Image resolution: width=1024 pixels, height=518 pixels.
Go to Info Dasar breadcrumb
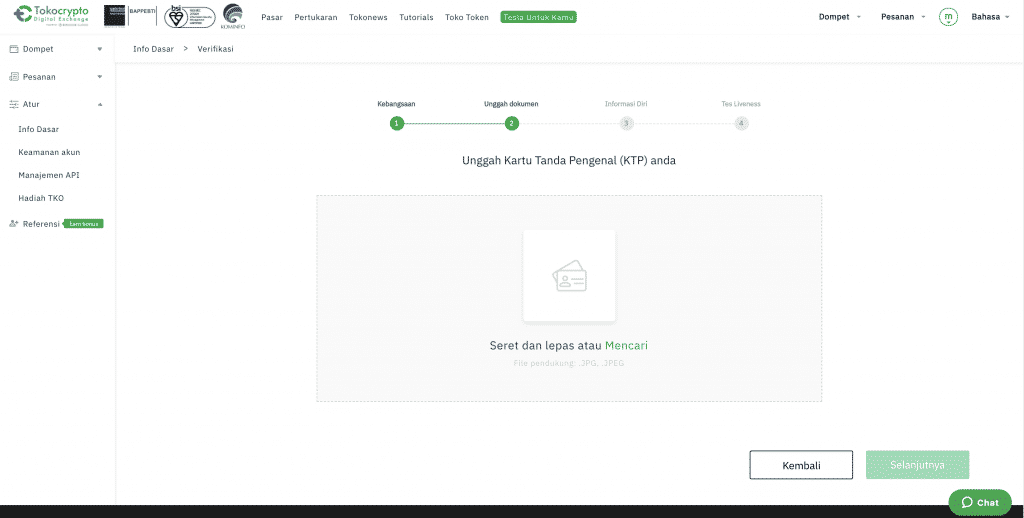pos(153,49)
